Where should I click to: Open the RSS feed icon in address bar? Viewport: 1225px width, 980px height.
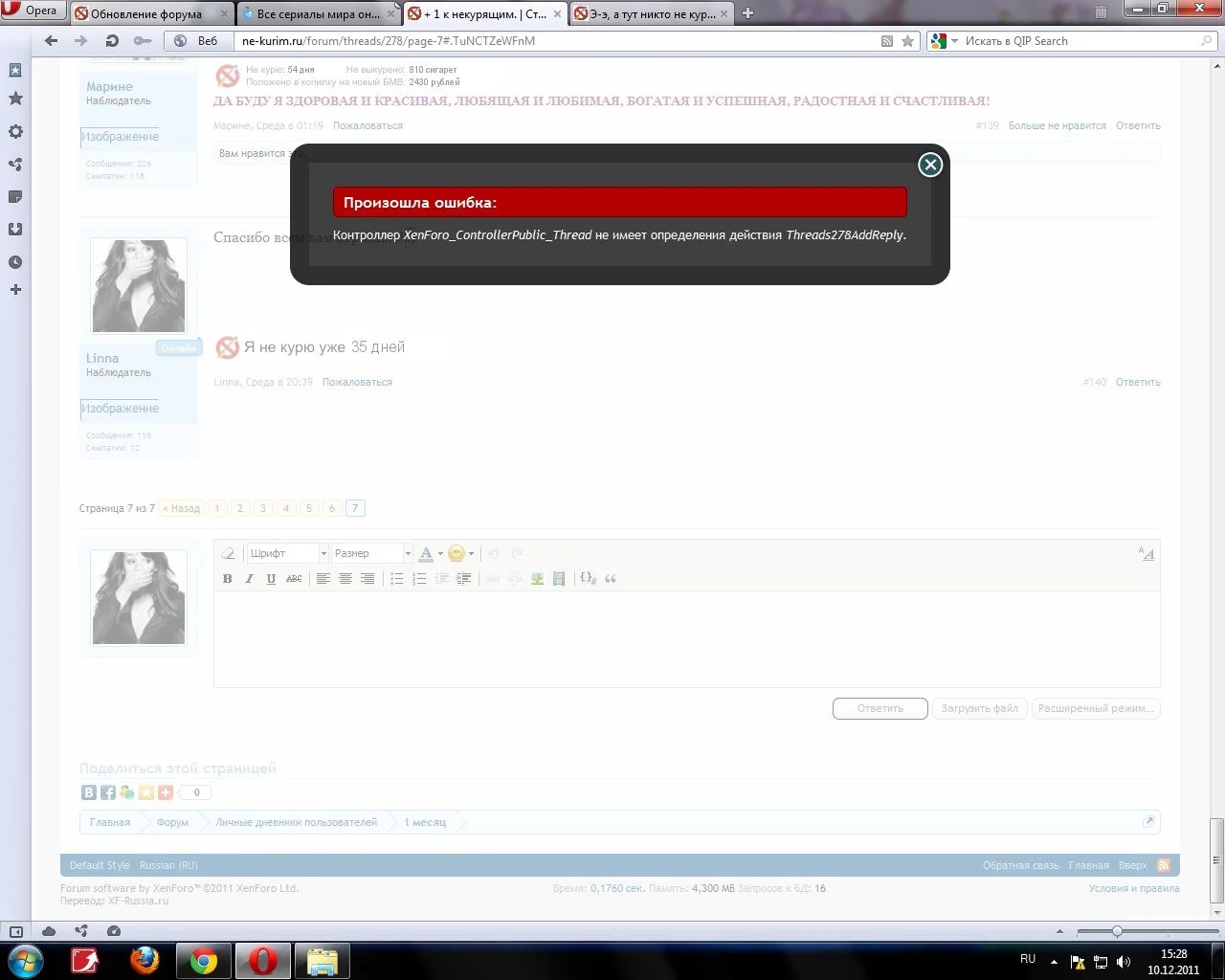[887, 41]
